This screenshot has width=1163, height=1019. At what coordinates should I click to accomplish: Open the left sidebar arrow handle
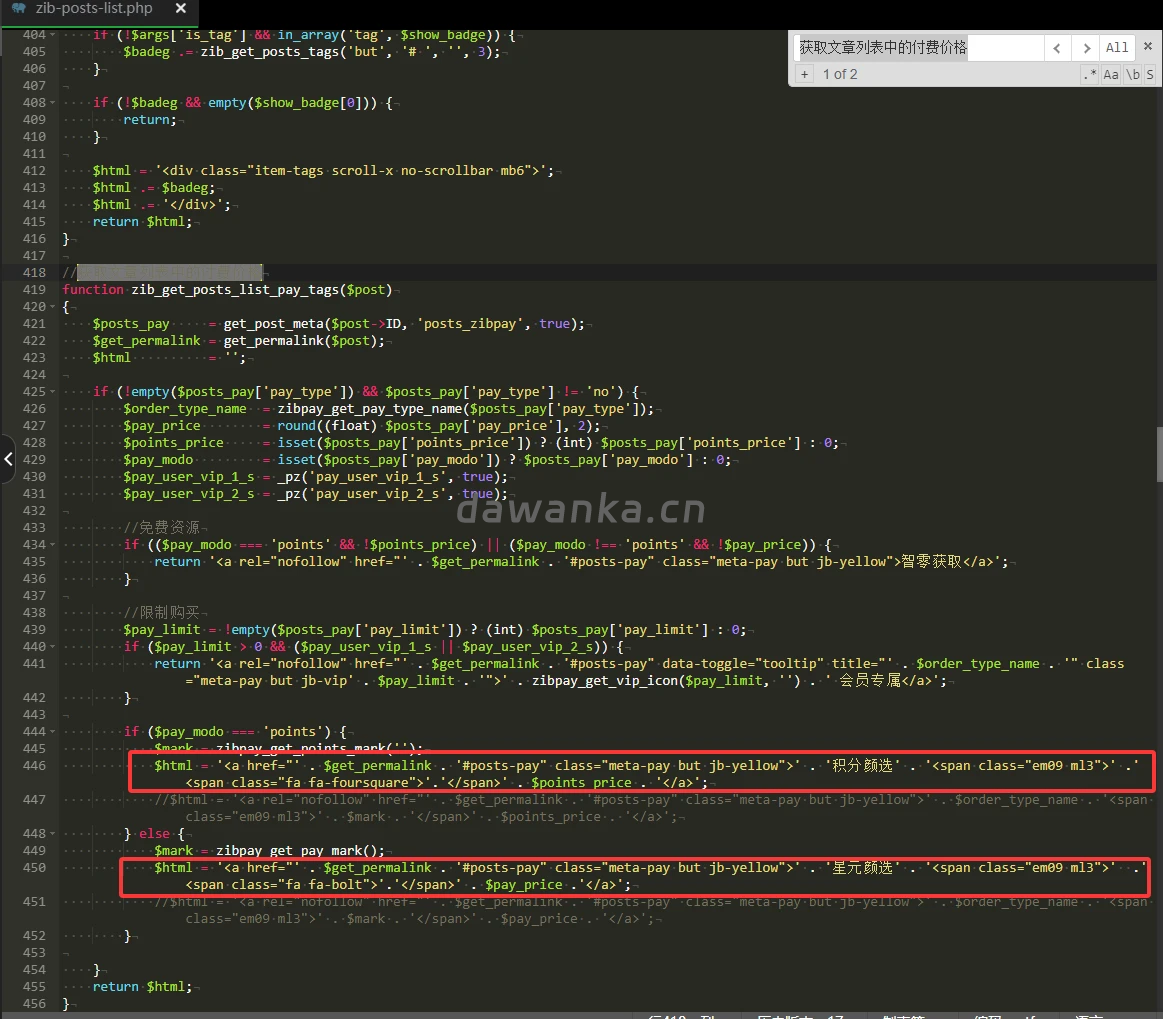8,459
